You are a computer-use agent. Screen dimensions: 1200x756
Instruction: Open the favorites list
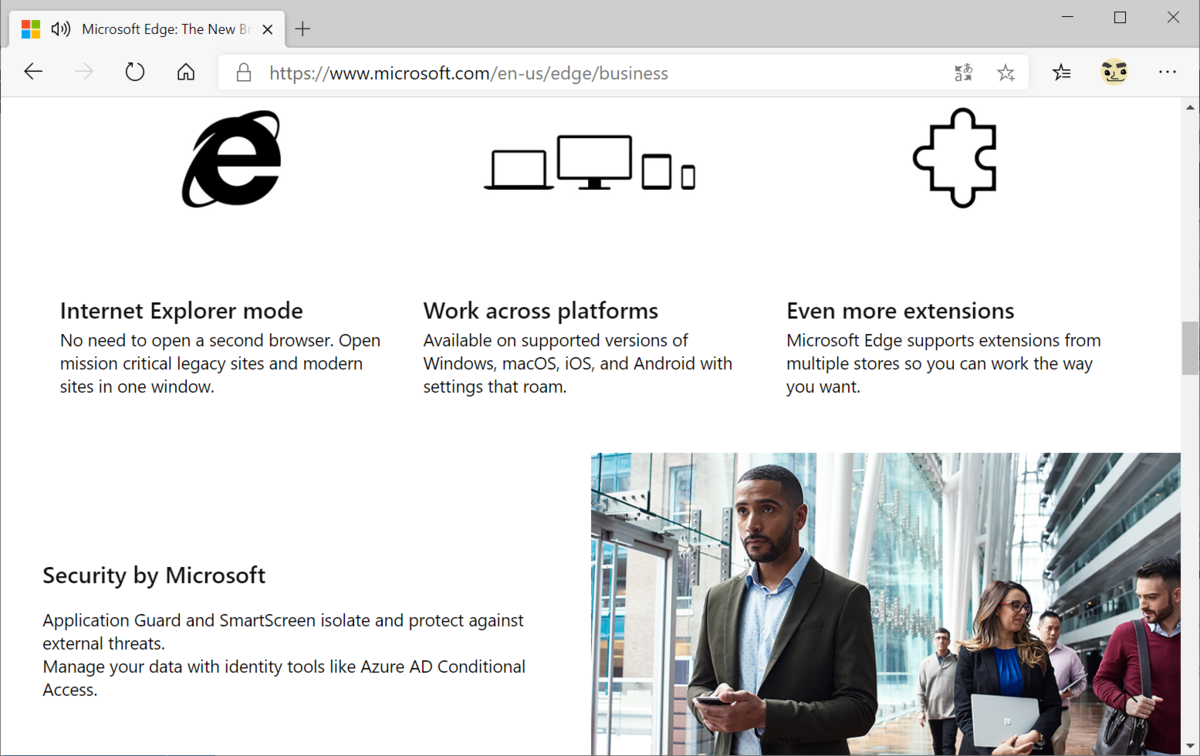pyautogui.click(x=1062, y=72)
